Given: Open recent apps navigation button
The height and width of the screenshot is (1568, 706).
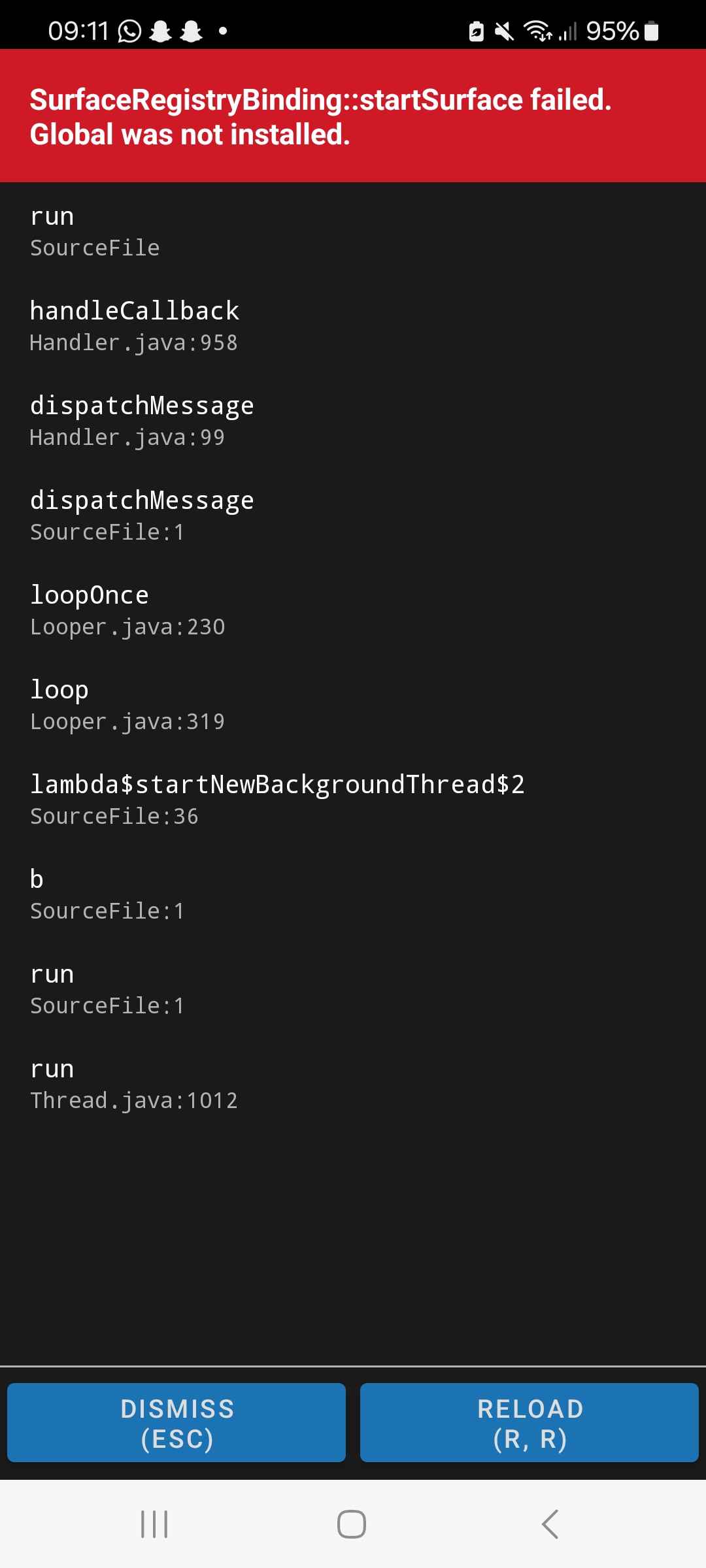Looking at the screenshot, I should (x=155, y=1524).
